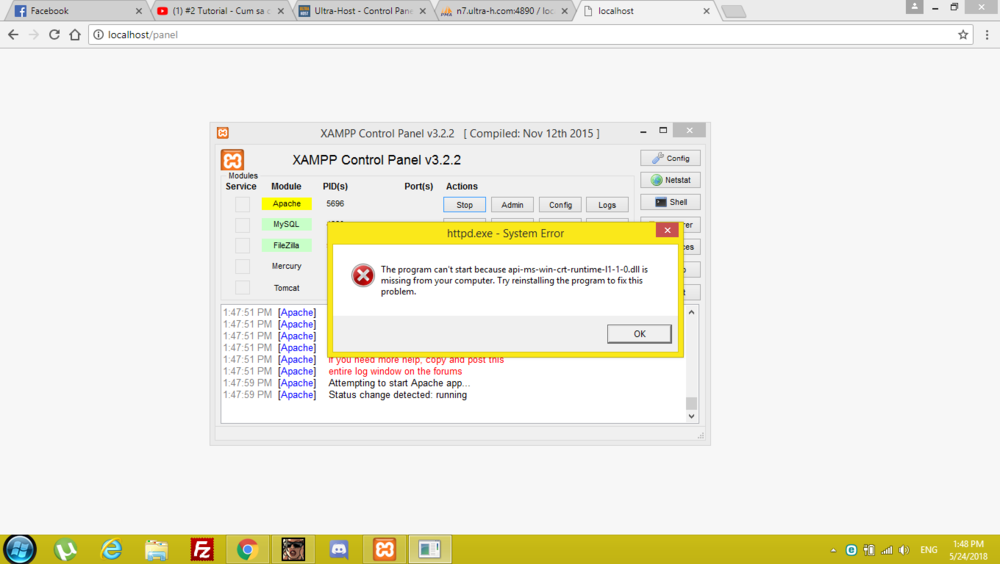Screen dimensions: 1000x564
Task: Close the Facebook tab
Action: [x=138, y=11]
